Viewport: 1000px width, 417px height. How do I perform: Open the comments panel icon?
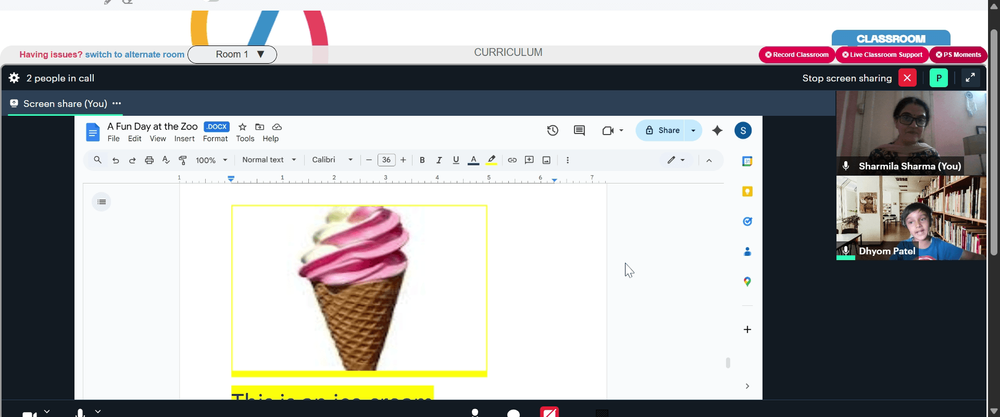(579, 130)
